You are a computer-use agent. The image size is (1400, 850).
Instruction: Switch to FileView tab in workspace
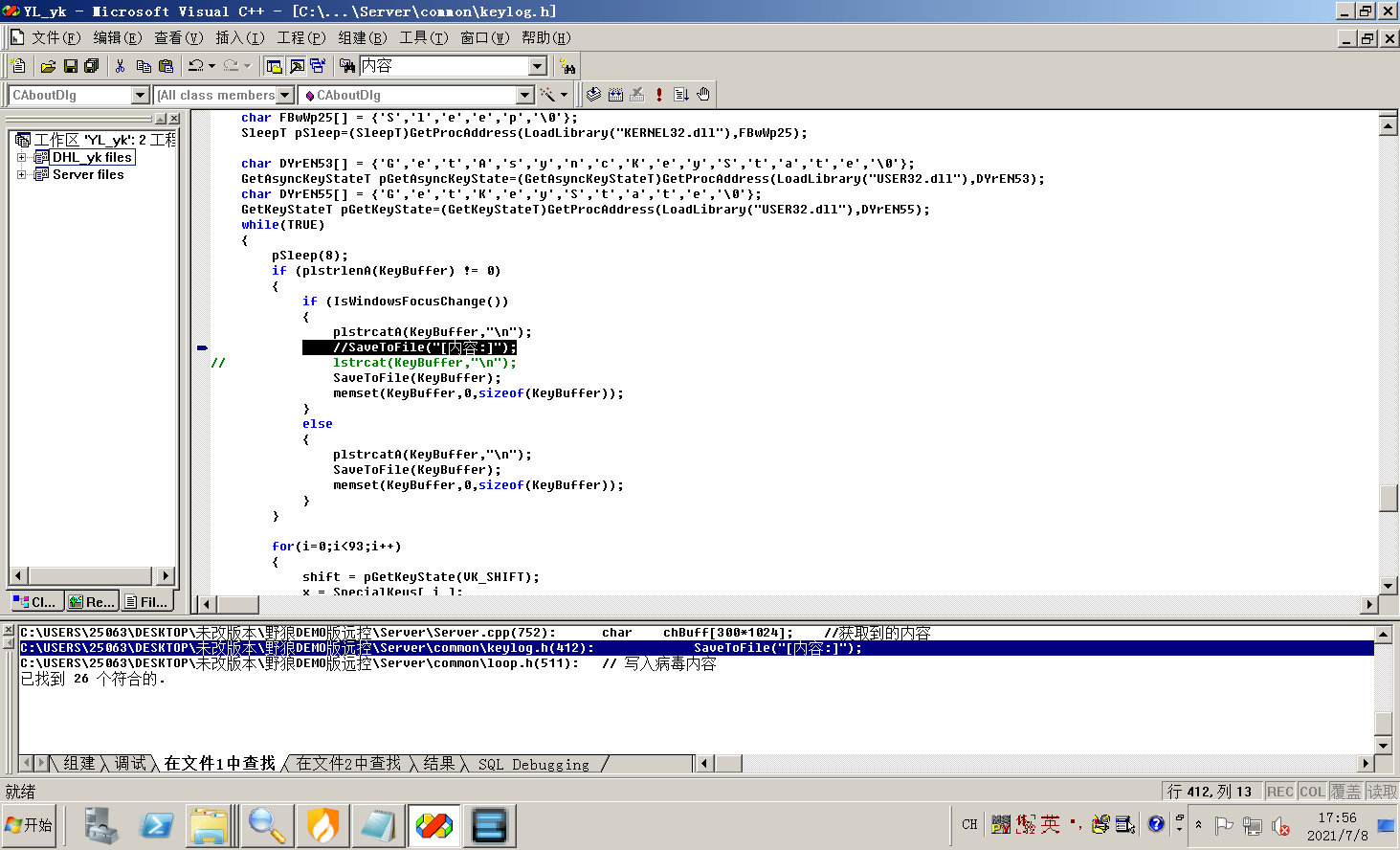point(147,601)
